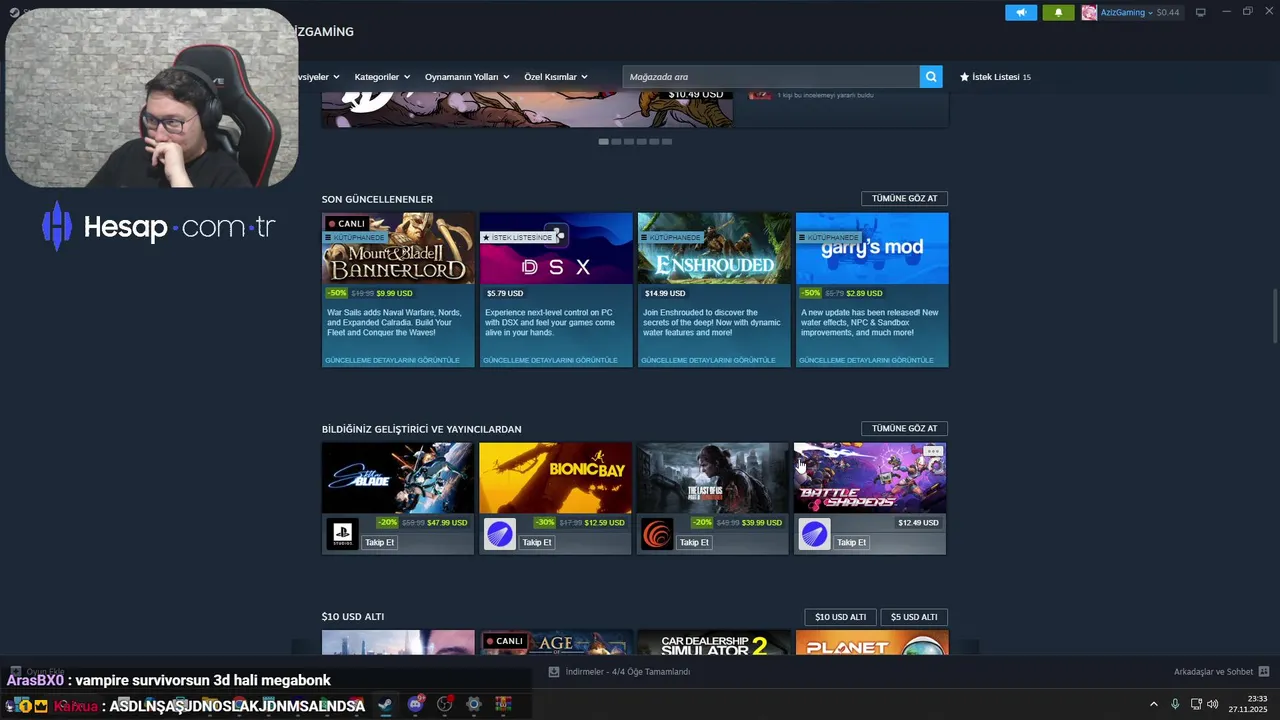Click the İstek Listesi star icon

point(965,77)
